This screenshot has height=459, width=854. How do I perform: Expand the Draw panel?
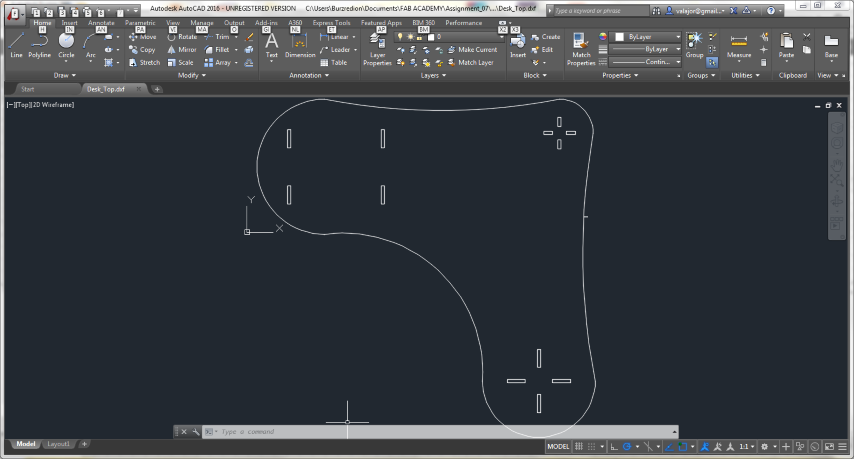(x=65, y=75)
